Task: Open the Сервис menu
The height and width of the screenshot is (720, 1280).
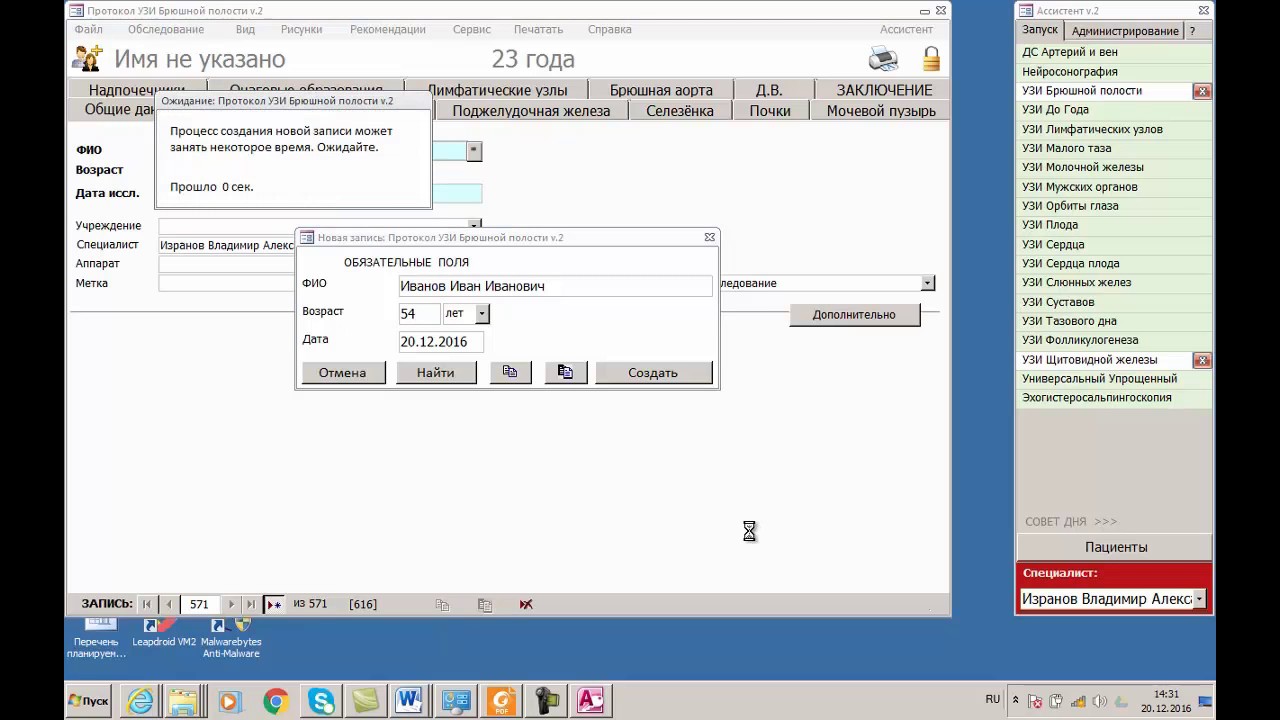Action: (x=472, y=30)
